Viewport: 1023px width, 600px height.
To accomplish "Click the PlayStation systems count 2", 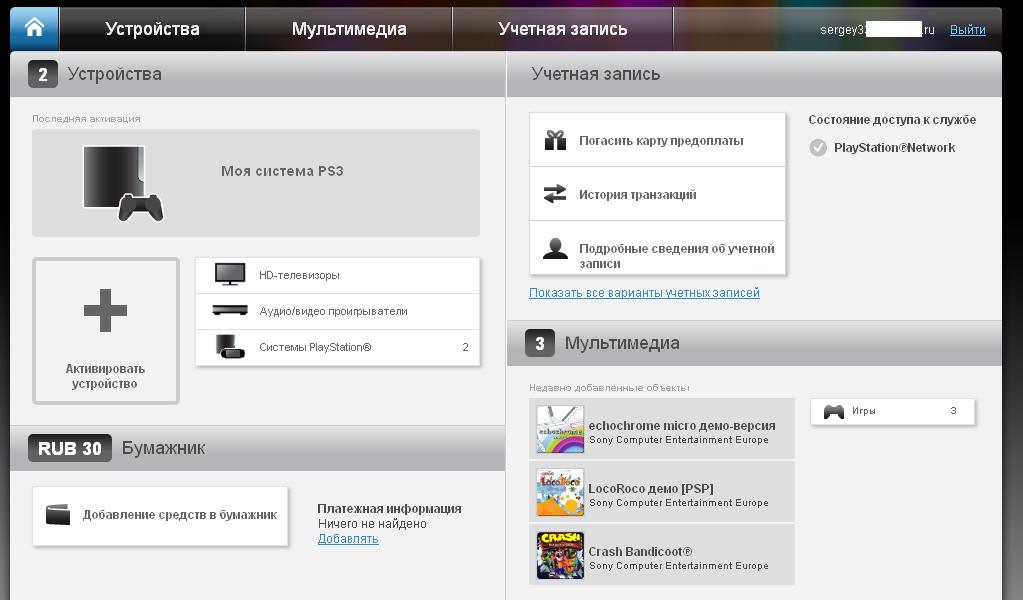I will pos(465,347).
